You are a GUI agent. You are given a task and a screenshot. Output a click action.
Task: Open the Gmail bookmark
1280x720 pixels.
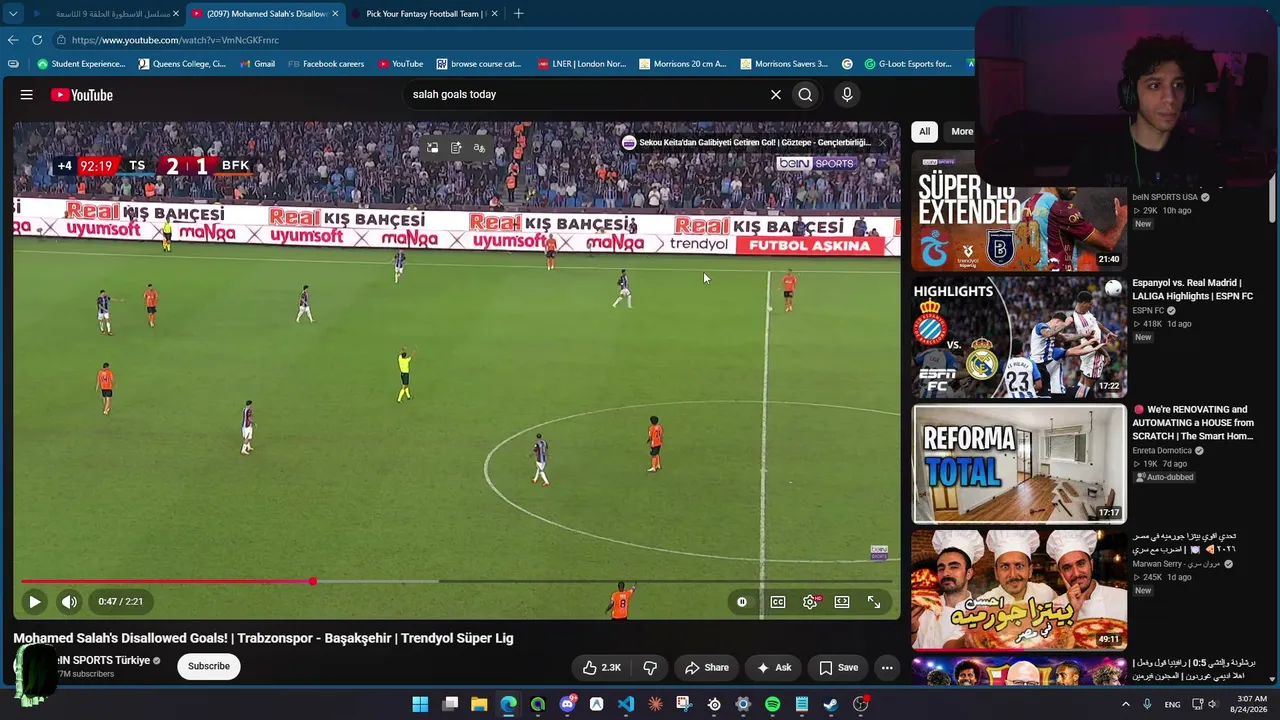[257, 64]
